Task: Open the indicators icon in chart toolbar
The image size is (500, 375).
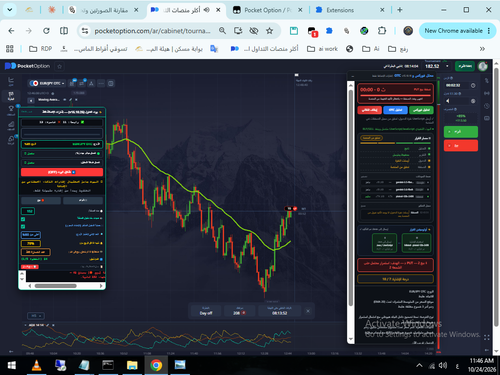Action: (82, 83)
